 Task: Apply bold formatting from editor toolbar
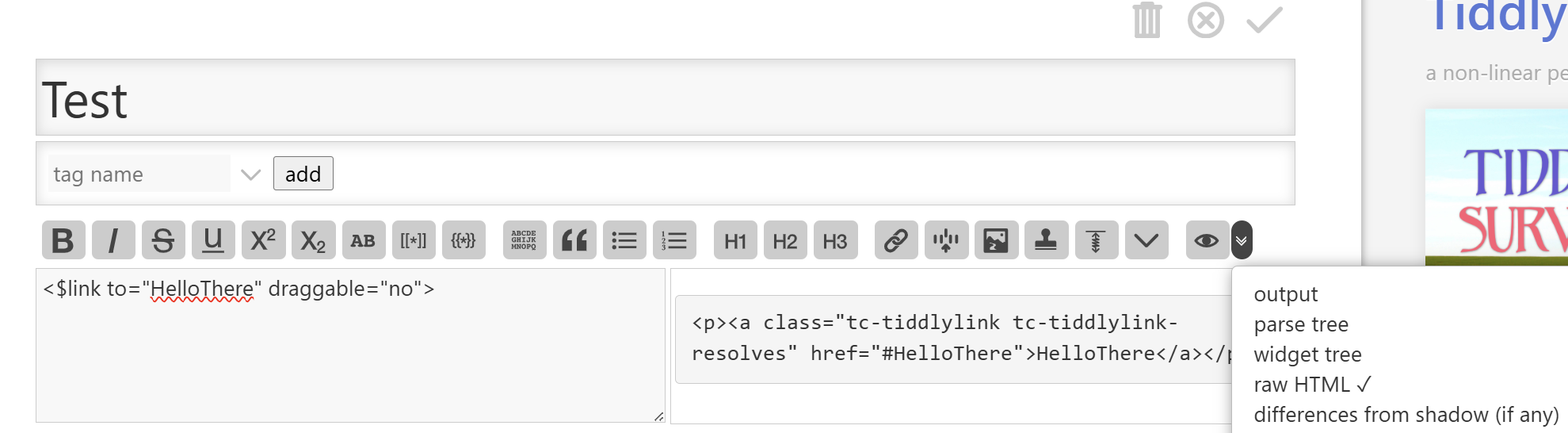63,240
